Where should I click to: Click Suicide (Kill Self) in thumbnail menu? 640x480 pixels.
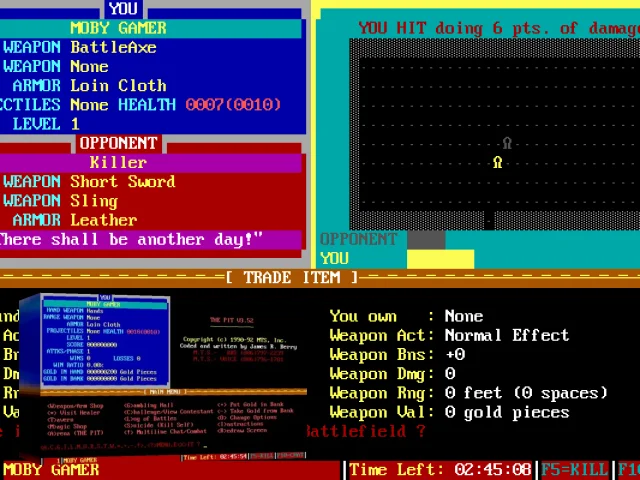pyautogui.click(x=159, y=425)
